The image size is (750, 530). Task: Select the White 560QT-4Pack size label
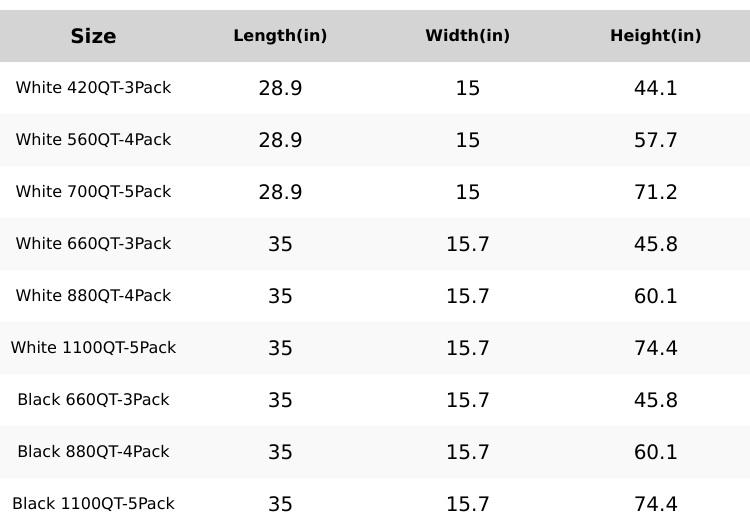point(93,140)
